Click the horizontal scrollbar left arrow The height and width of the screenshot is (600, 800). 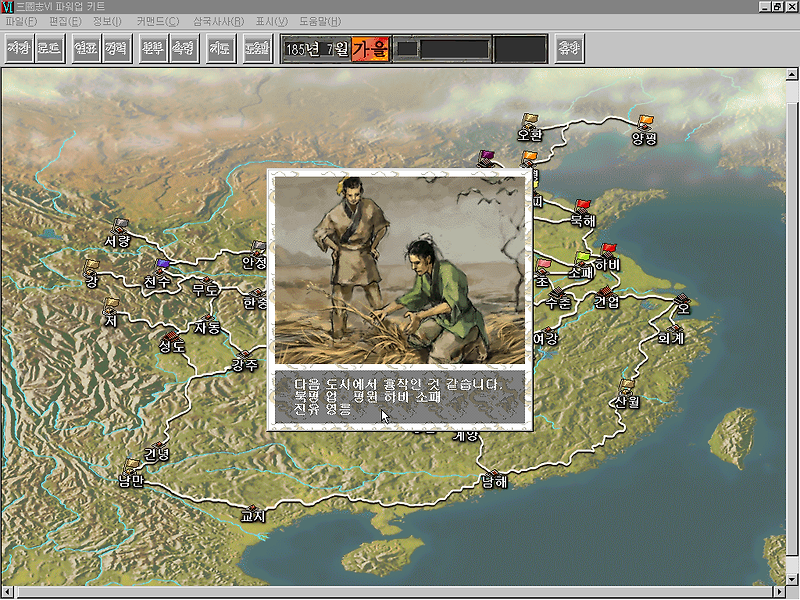point(7,592)
